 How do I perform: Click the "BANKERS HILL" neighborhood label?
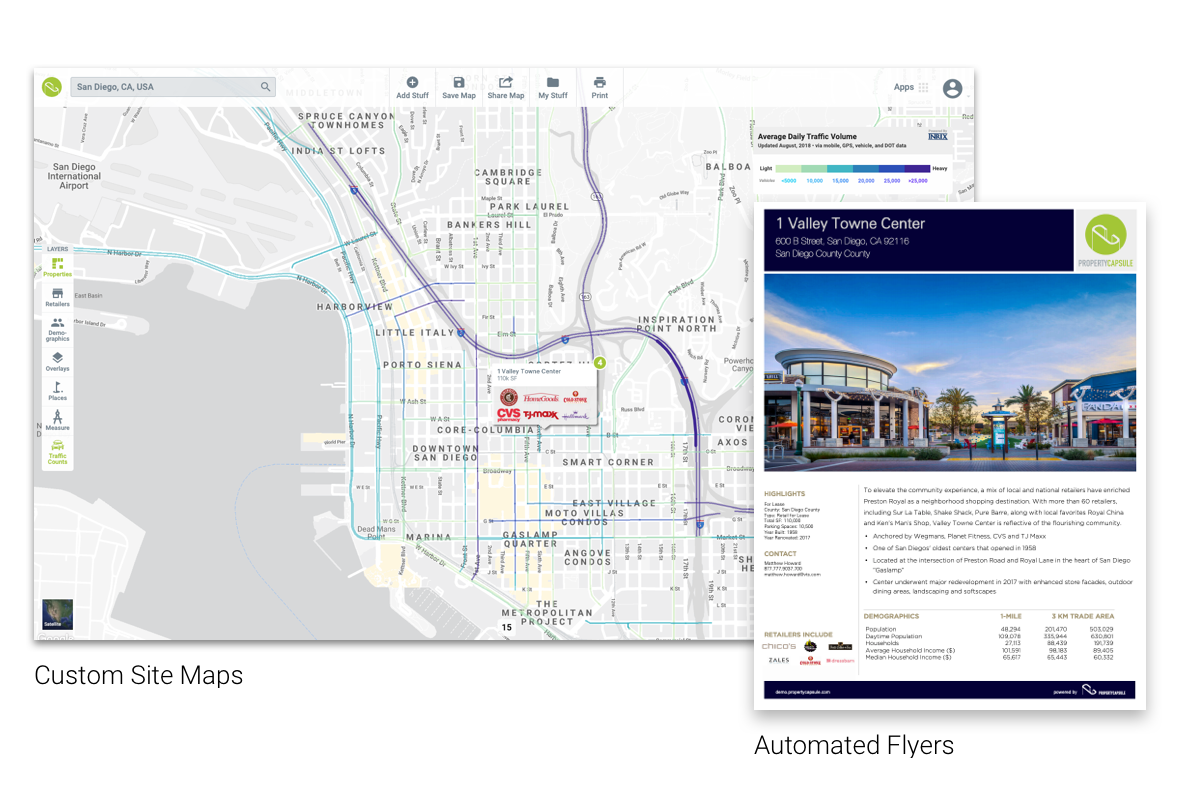tap(489, 225)
